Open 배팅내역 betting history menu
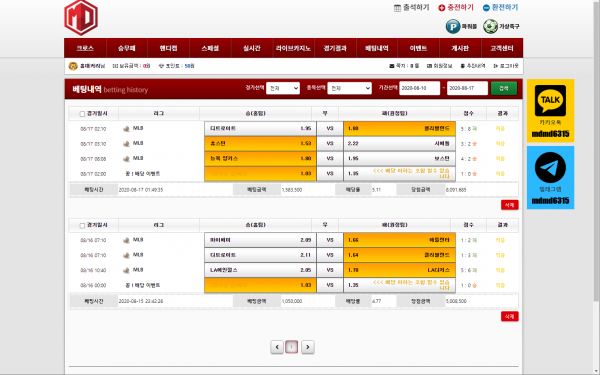This screenshot has height=375, width=600. (377, 48)
